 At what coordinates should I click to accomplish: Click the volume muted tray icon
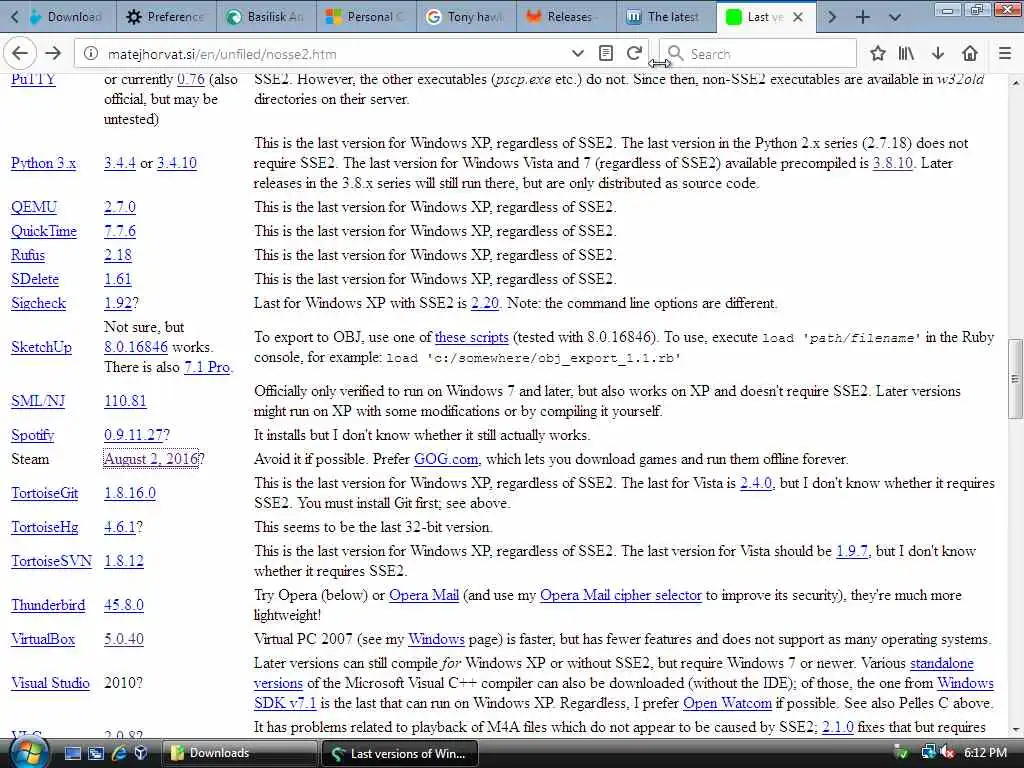click(947, 753)
